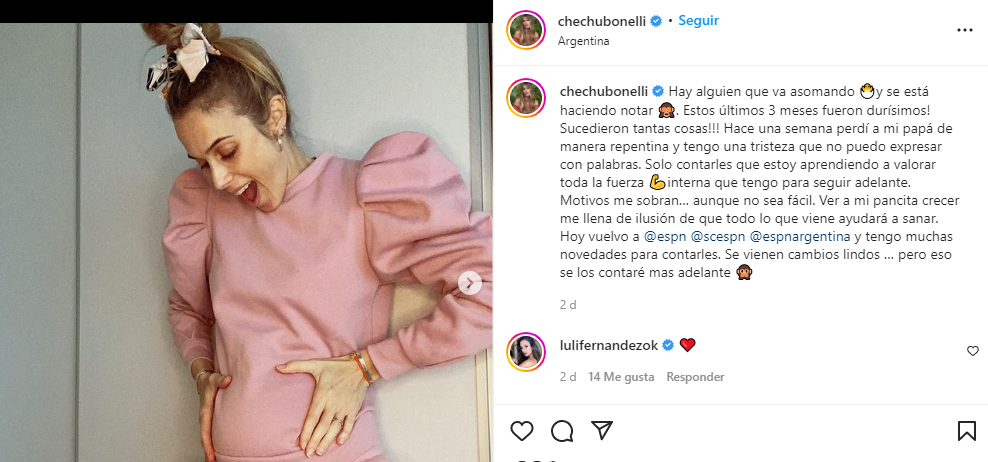
Task: Open the three-dot more options menu
Action: pos(965,30)
